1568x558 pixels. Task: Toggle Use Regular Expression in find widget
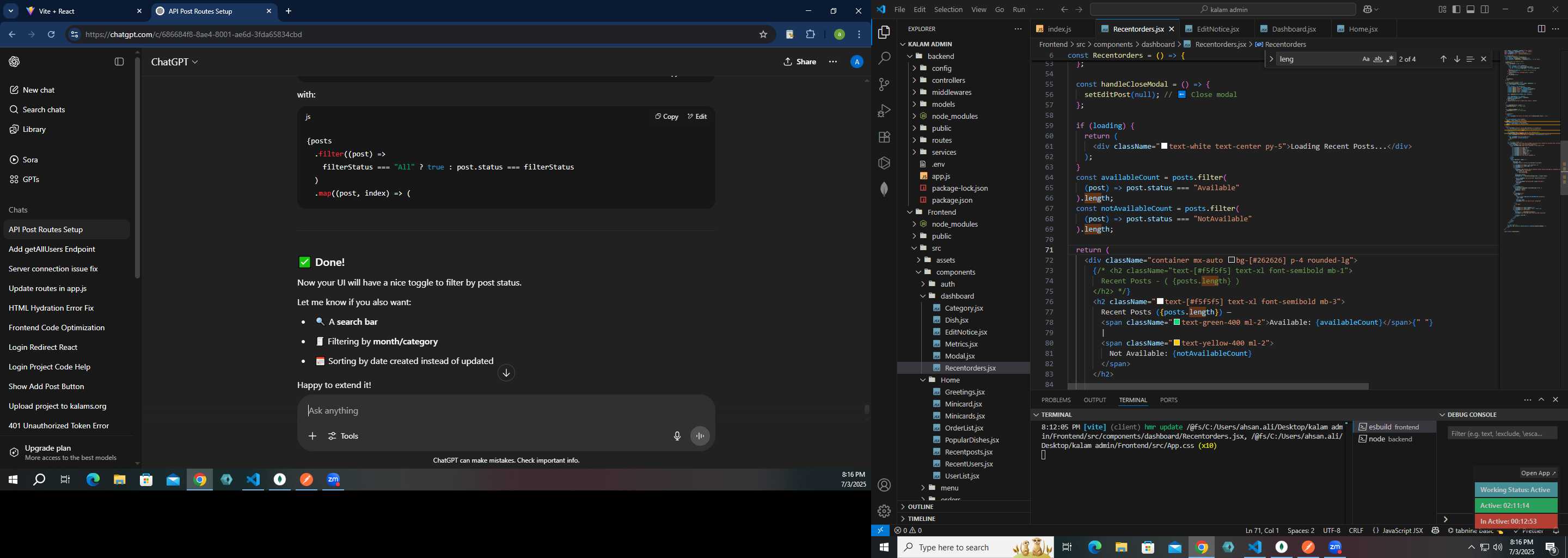[x=1391, y=59]
